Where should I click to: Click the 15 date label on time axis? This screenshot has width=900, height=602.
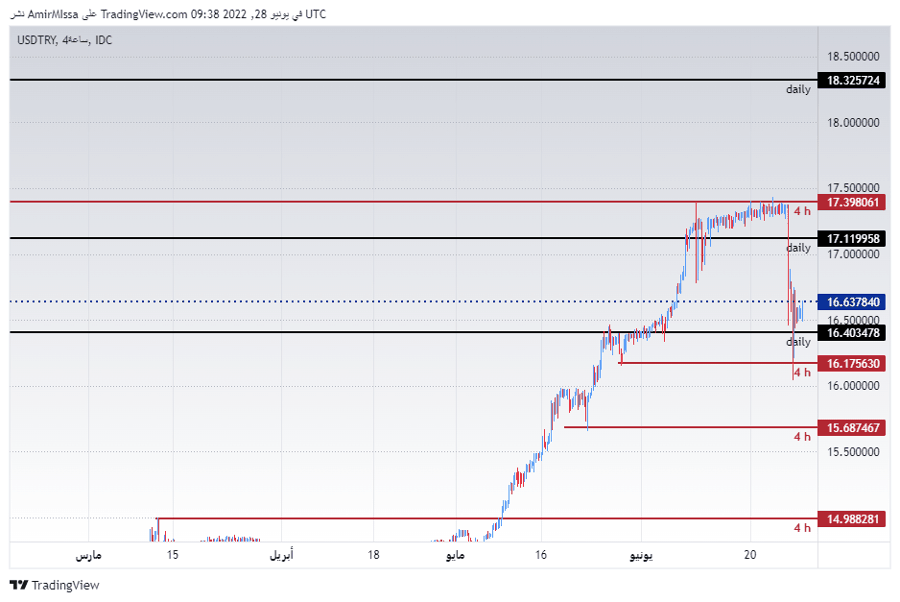tap(173, 555)
